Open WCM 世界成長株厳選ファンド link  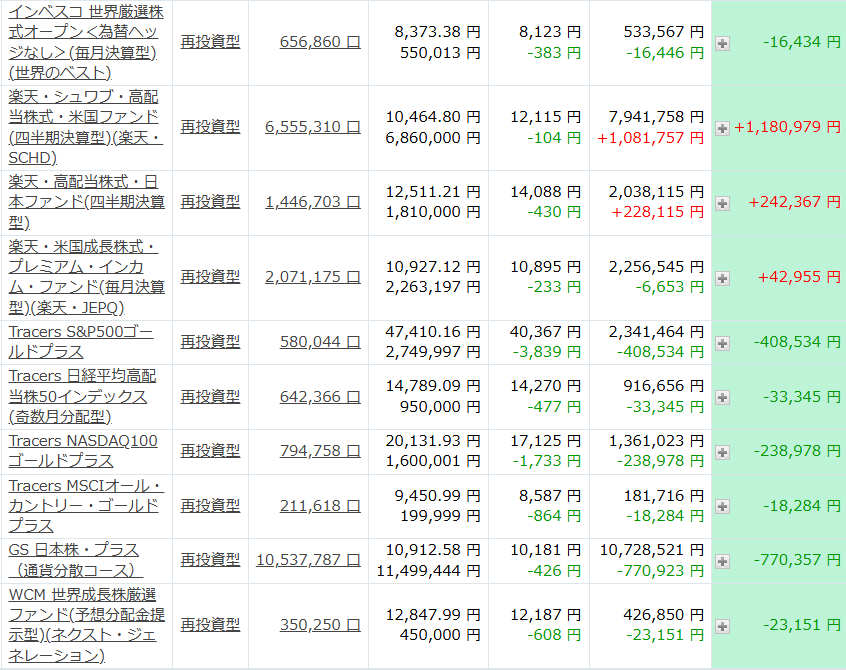pyautogui.click(x=86, y=625)
